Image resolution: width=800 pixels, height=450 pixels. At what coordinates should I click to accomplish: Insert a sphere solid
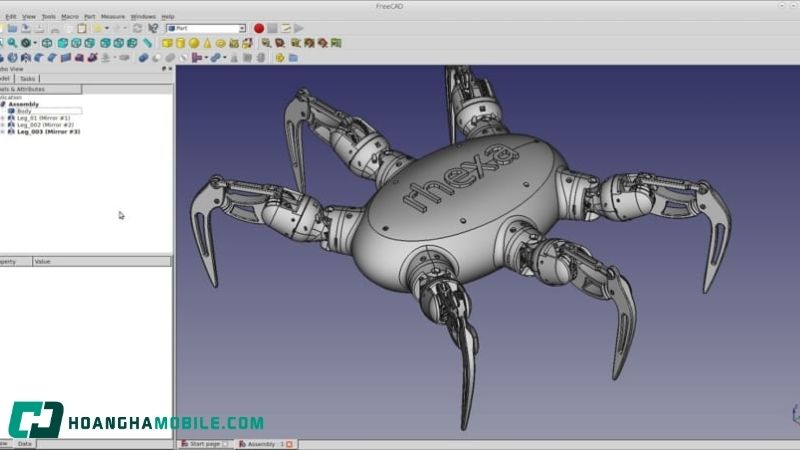(x=194, y=44)
